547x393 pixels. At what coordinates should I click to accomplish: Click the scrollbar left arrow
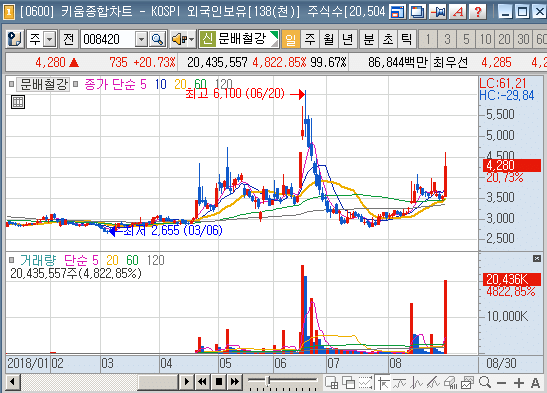[x=13, y=382]
